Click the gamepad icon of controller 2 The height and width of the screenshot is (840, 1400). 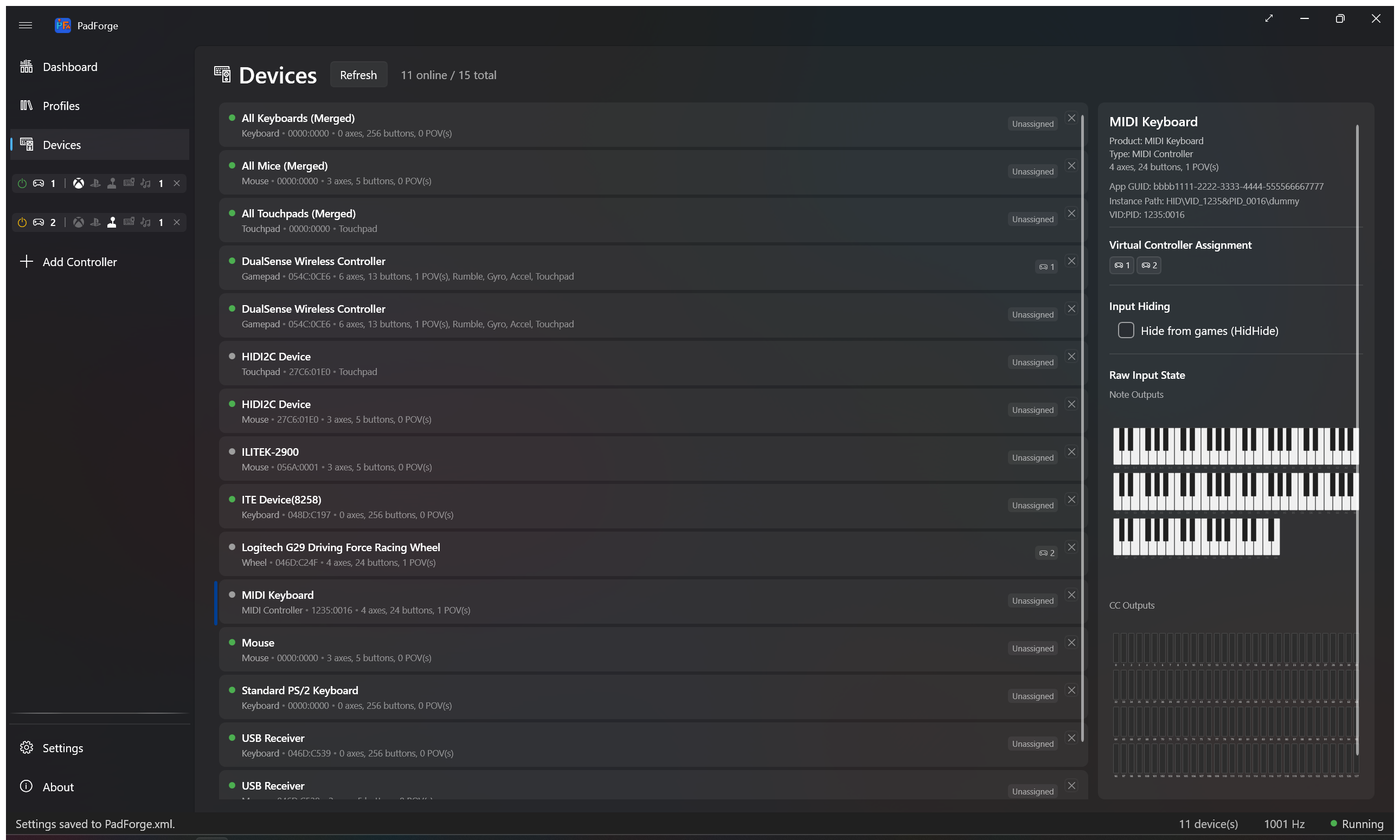click(38, 222)
